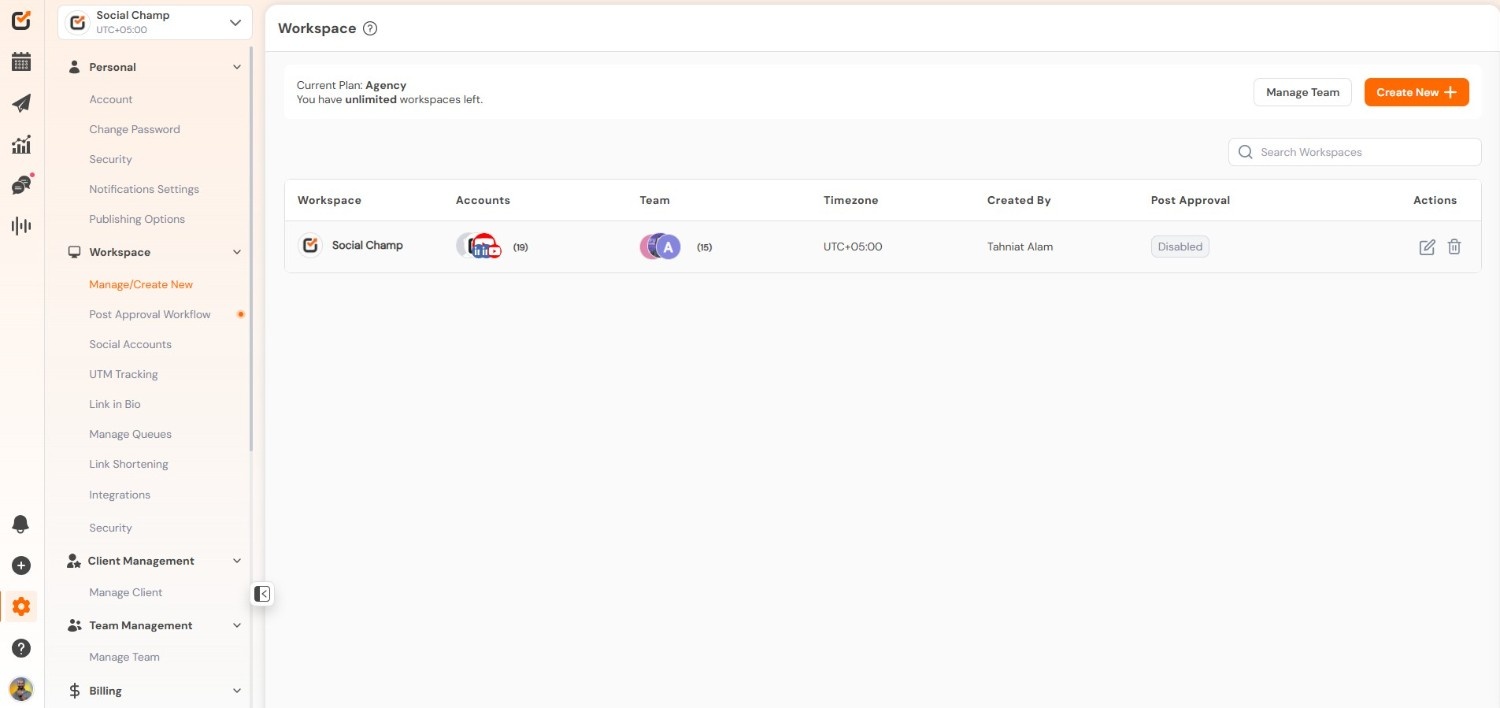
Task: Click the Social Champ workspace row logo
Action: click(311, 245)
